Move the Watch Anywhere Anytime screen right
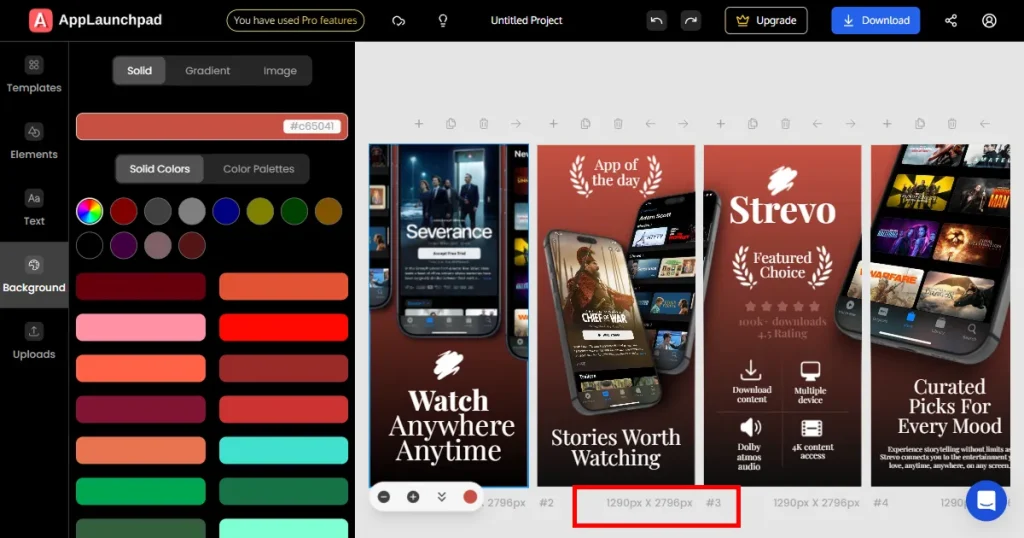This screenshot has height=538, width=1024. [x=516, y=123]
